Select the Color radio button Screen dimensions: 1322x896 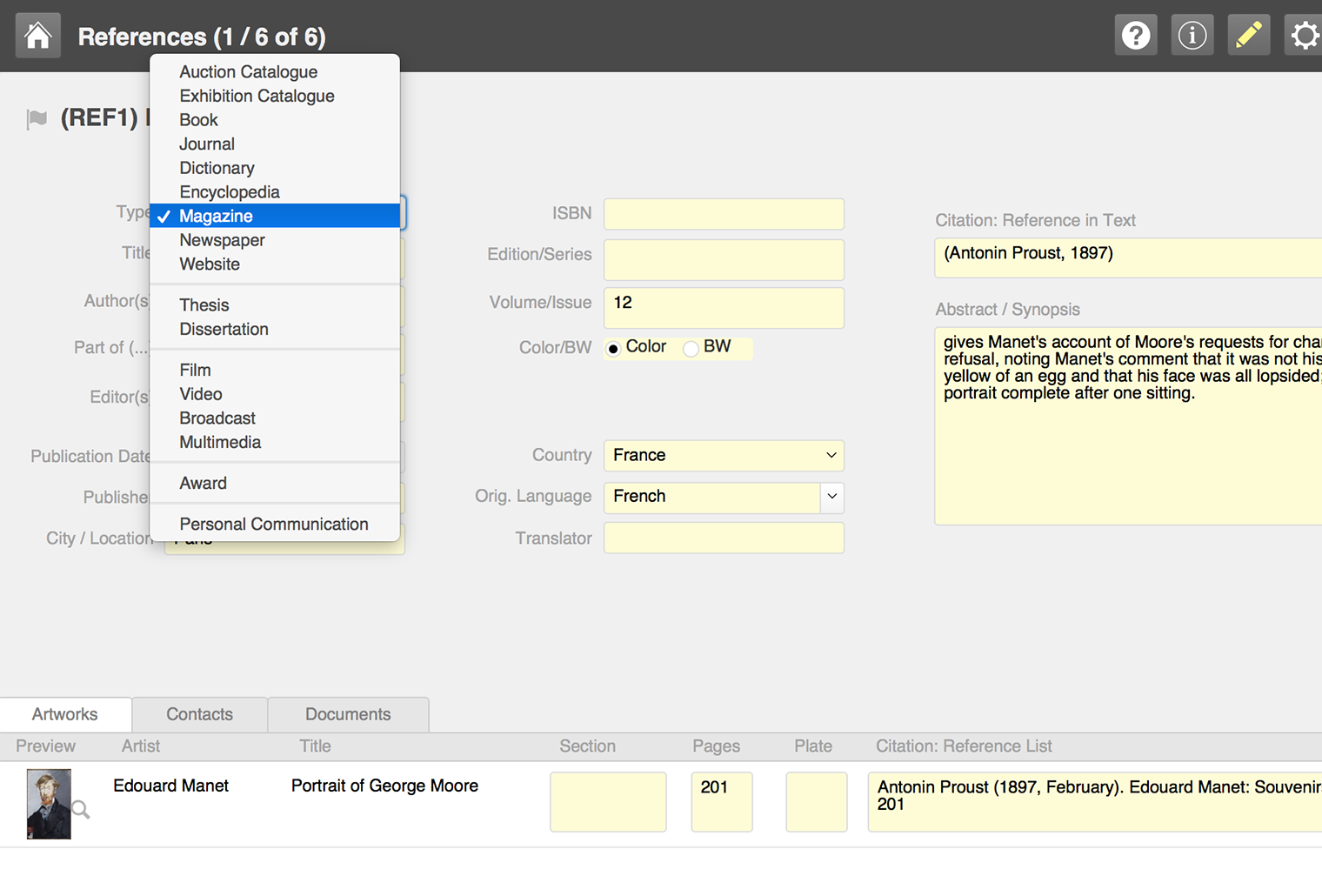pos(613,348)
